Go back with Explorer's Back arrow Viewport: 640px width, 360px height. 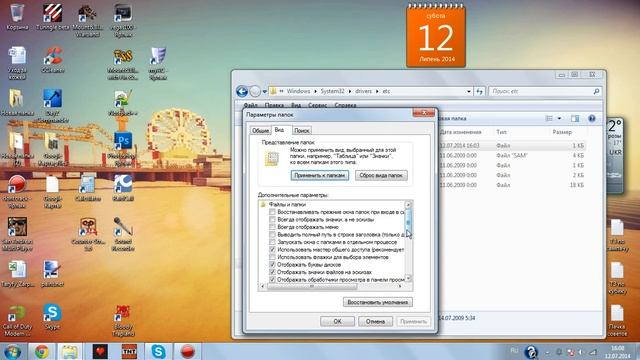click(x=242, y=91)
